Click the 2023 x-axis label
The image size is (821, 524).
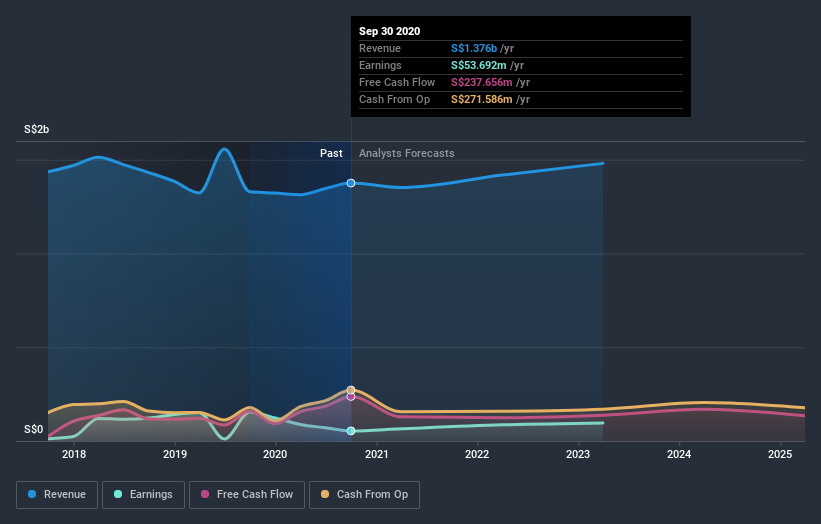[x=578, y=454]
